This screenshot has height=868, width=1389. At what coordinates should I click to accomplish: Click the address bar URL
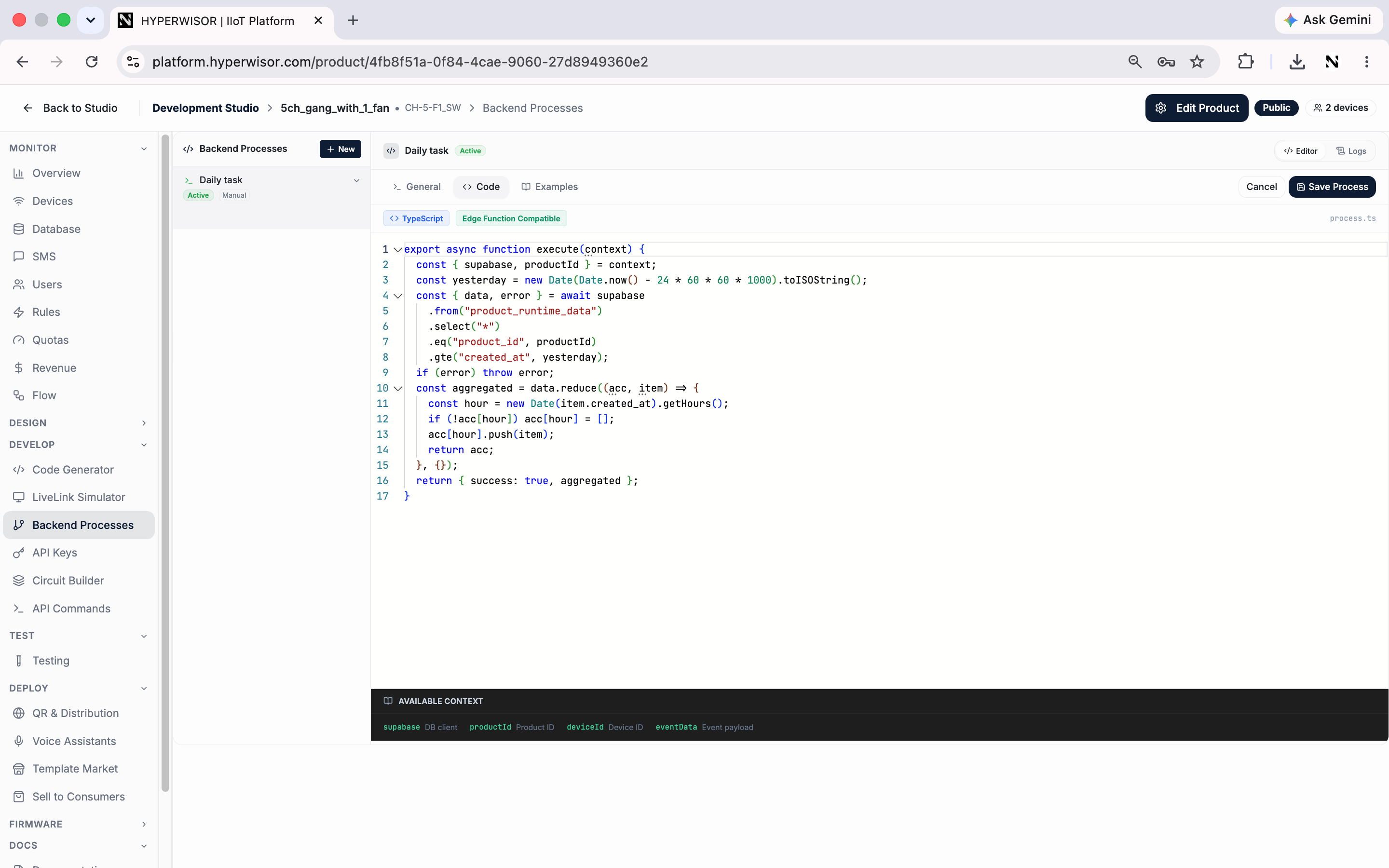(x=400, y=61)
